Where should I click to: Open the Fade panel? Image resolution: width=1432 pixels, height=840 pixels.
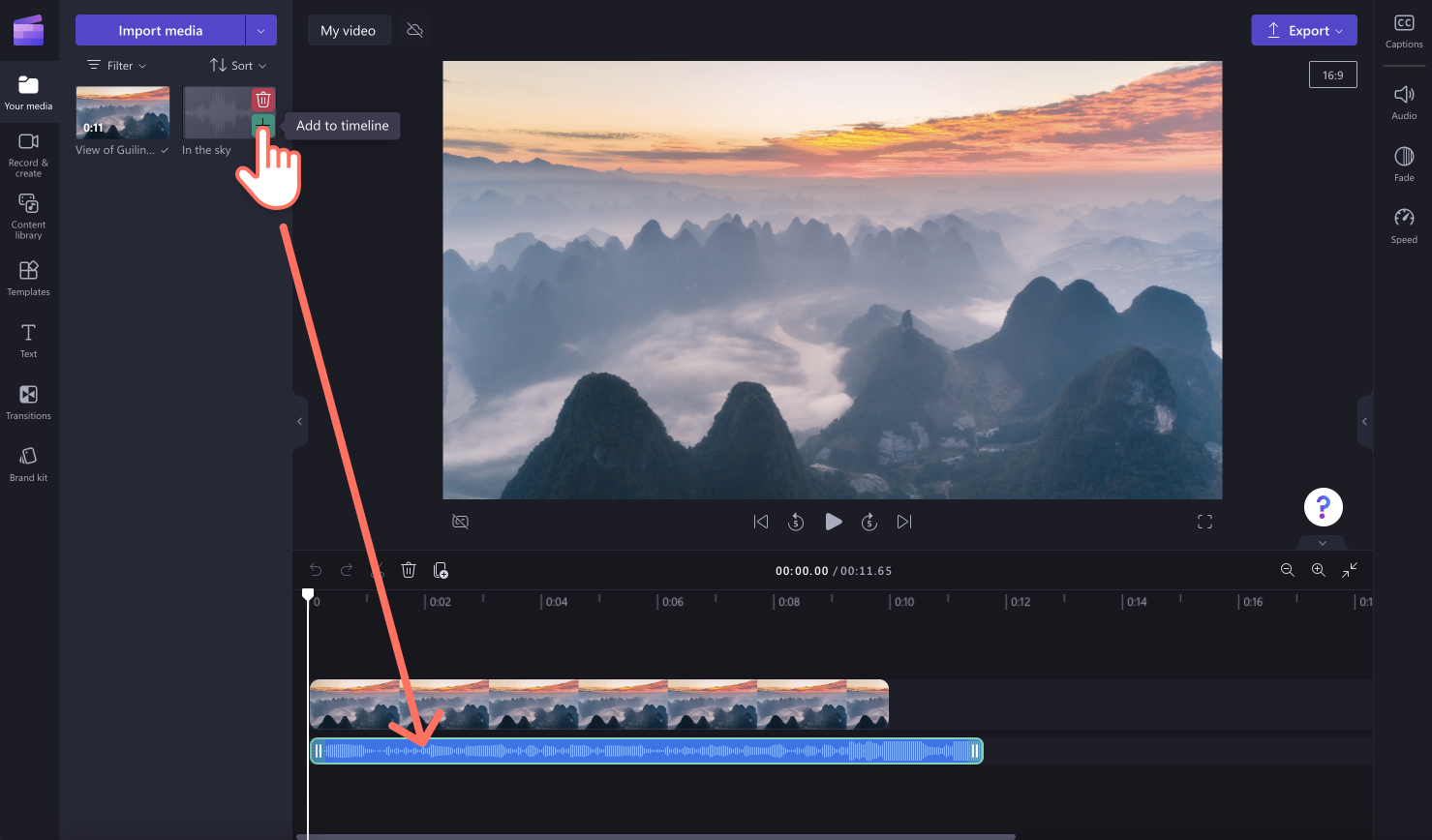tap(1404, 164)
